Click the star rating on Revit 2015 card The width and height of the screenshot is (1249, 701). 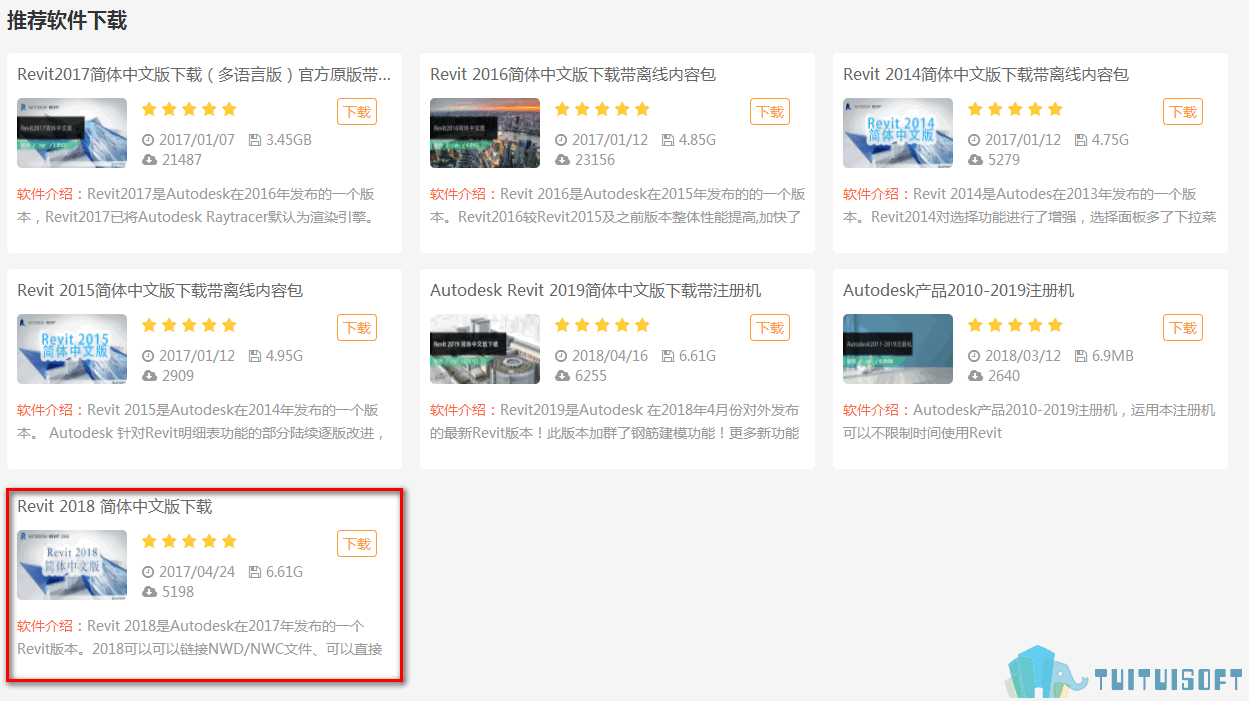(x=190, y=325)
